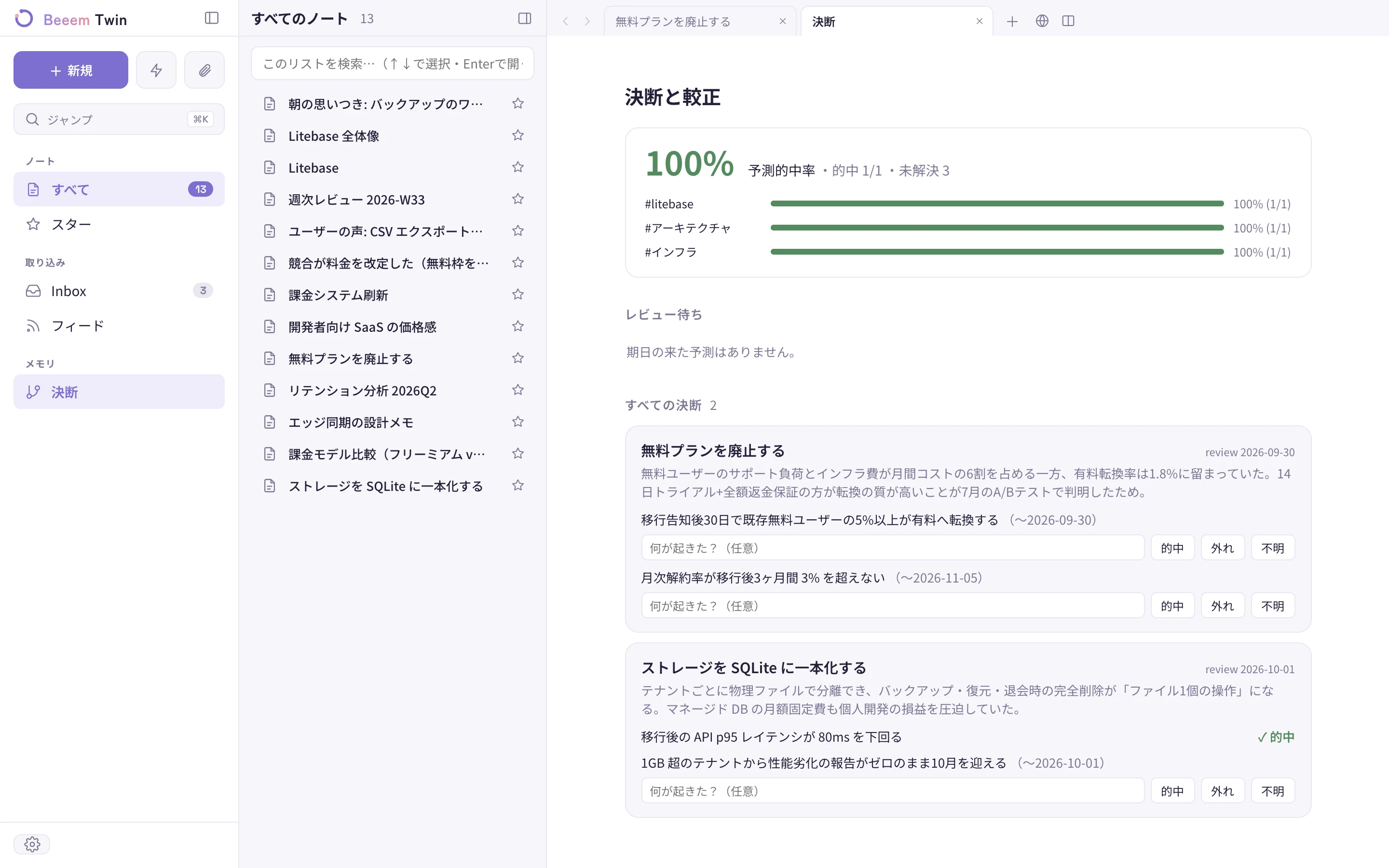Star the リテンション分析 2026Q2 note
This screenshot has height=868, width=1389.
click(x=517, y=391)
